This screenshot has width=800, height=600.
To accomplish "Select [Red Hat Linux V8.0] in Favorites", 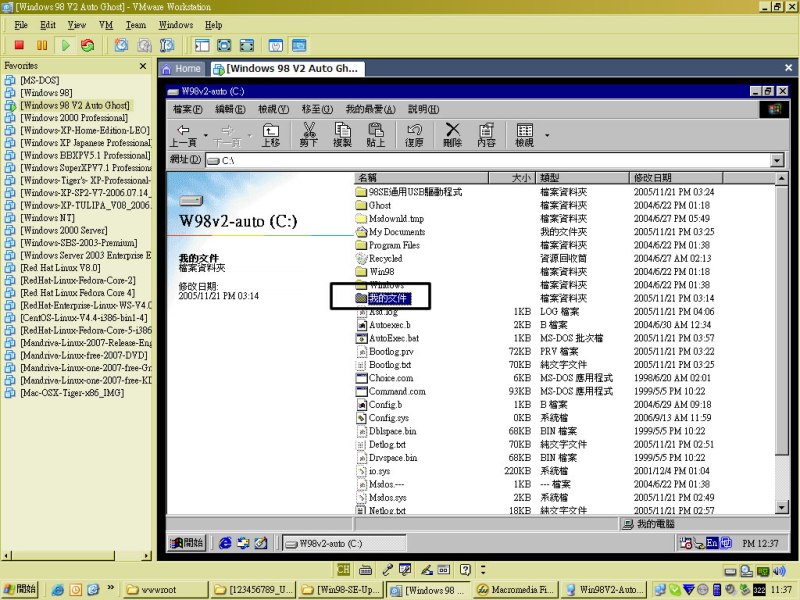I will [x=60, y=267].
